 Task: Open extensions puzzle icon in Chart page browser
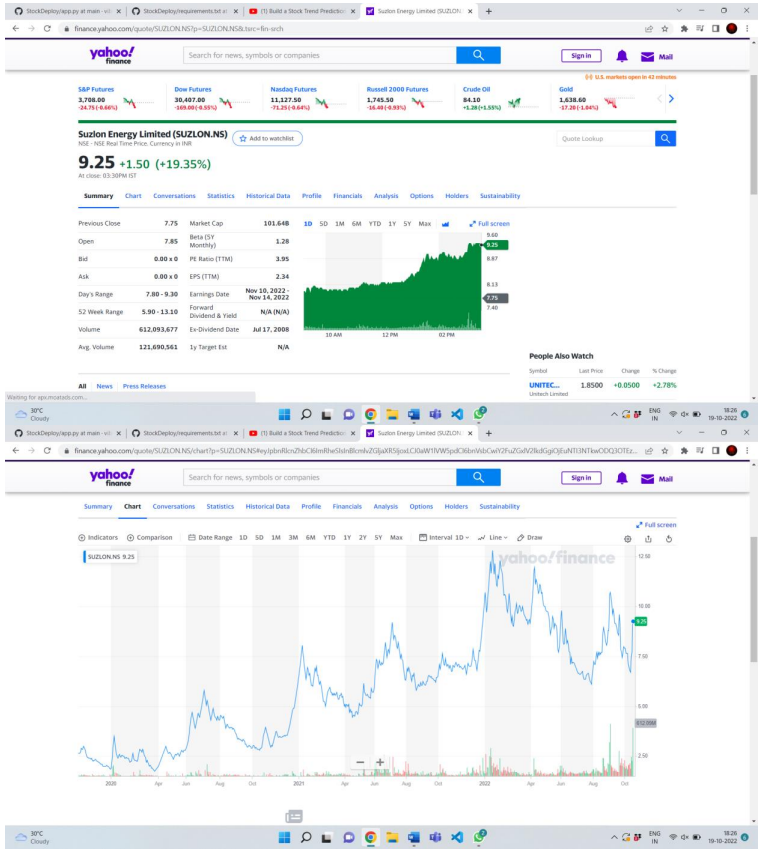click(684, 451)
